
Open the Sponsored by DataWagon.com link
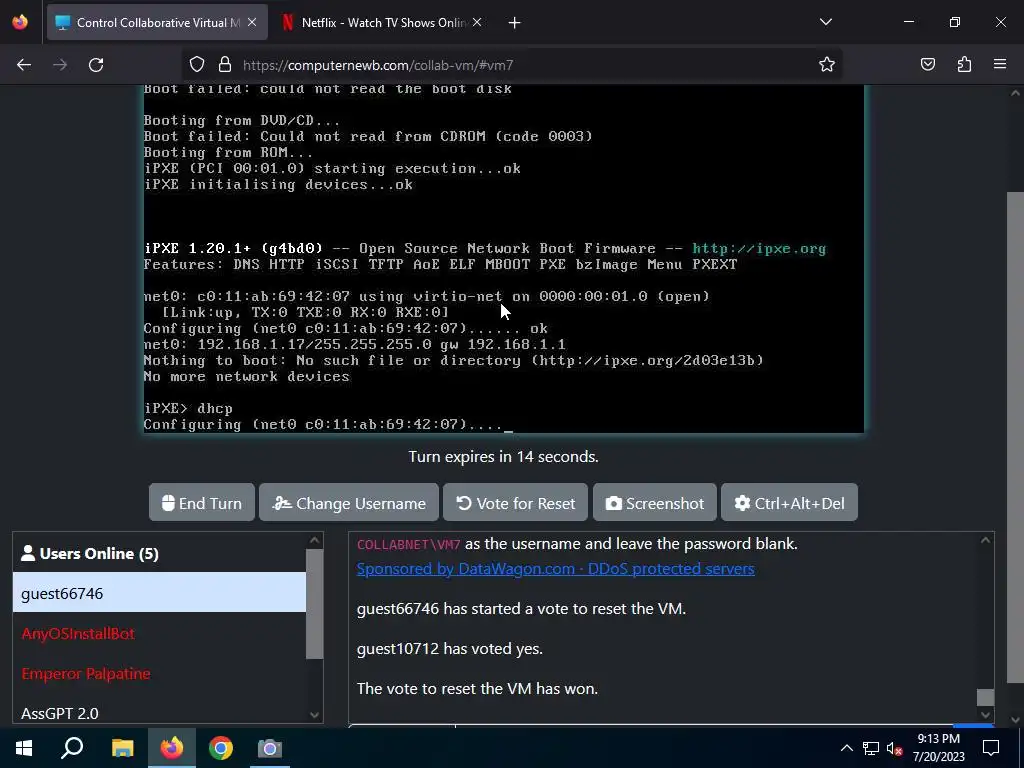[x=555, y=569]
